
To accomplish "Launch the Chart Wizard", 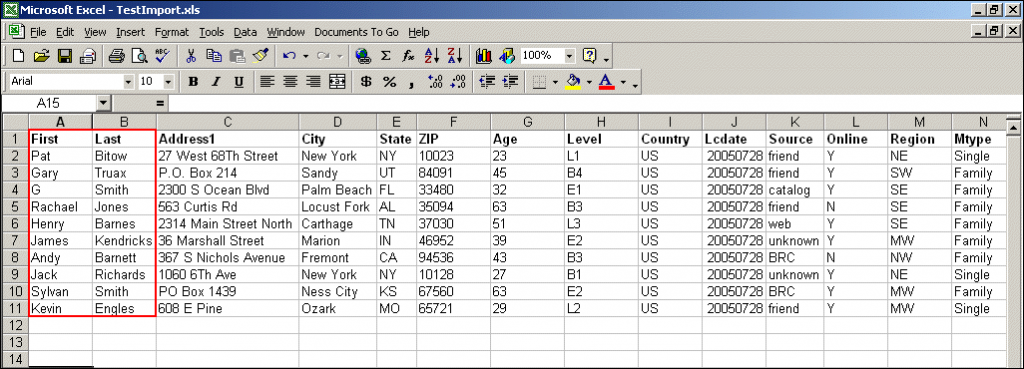I will [484, 56].
